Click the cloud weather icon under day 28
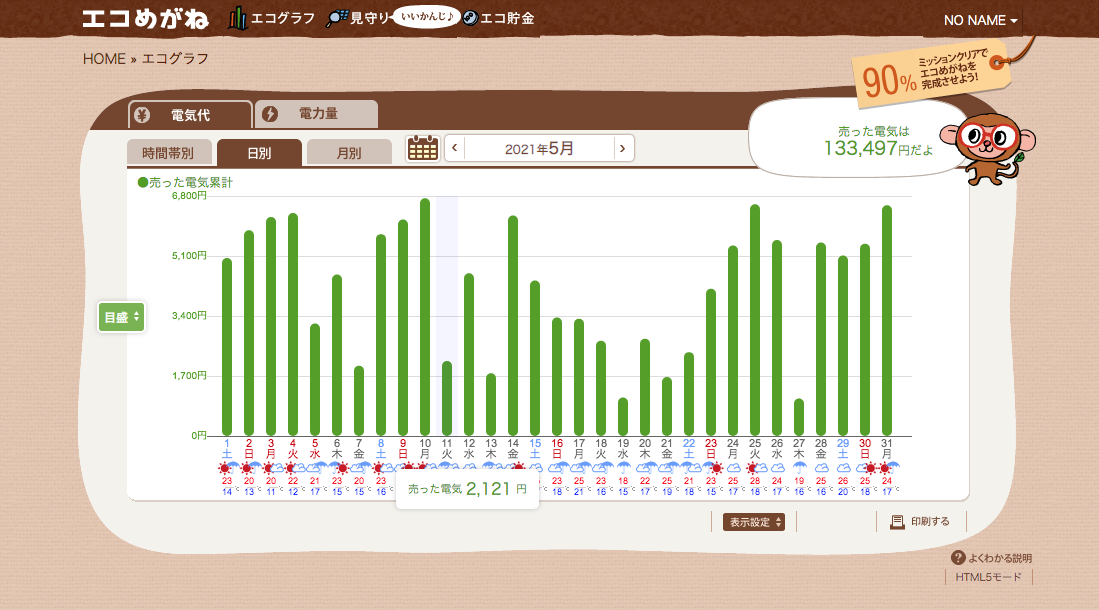 [x=821, y=468]
